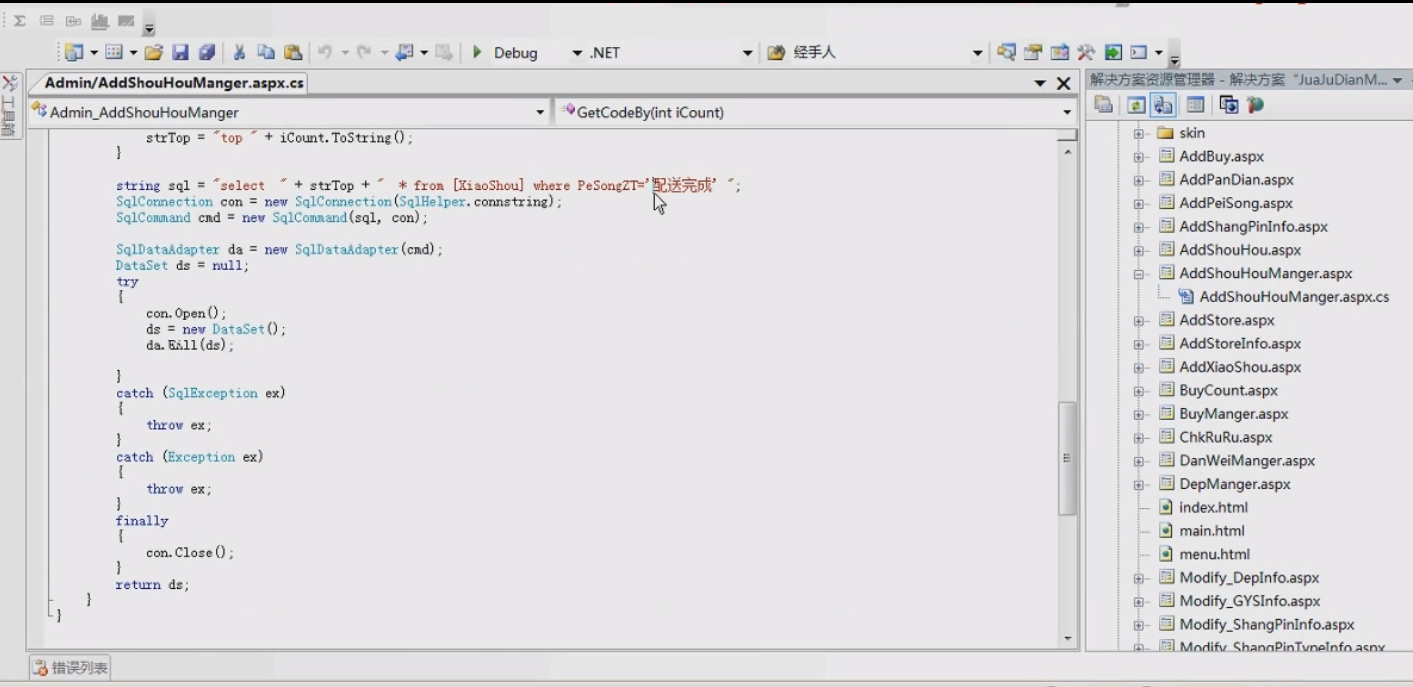Select index.html in Solution Explorer
The height and width of the screenshot is (687, 1413).
coord(1212,507)
